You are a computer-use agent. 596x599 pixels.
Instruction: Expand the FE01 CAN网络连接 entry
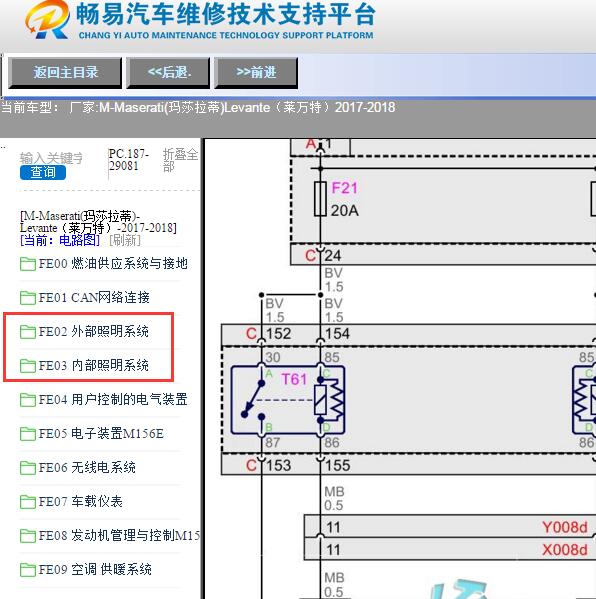(x=94, y=298)
